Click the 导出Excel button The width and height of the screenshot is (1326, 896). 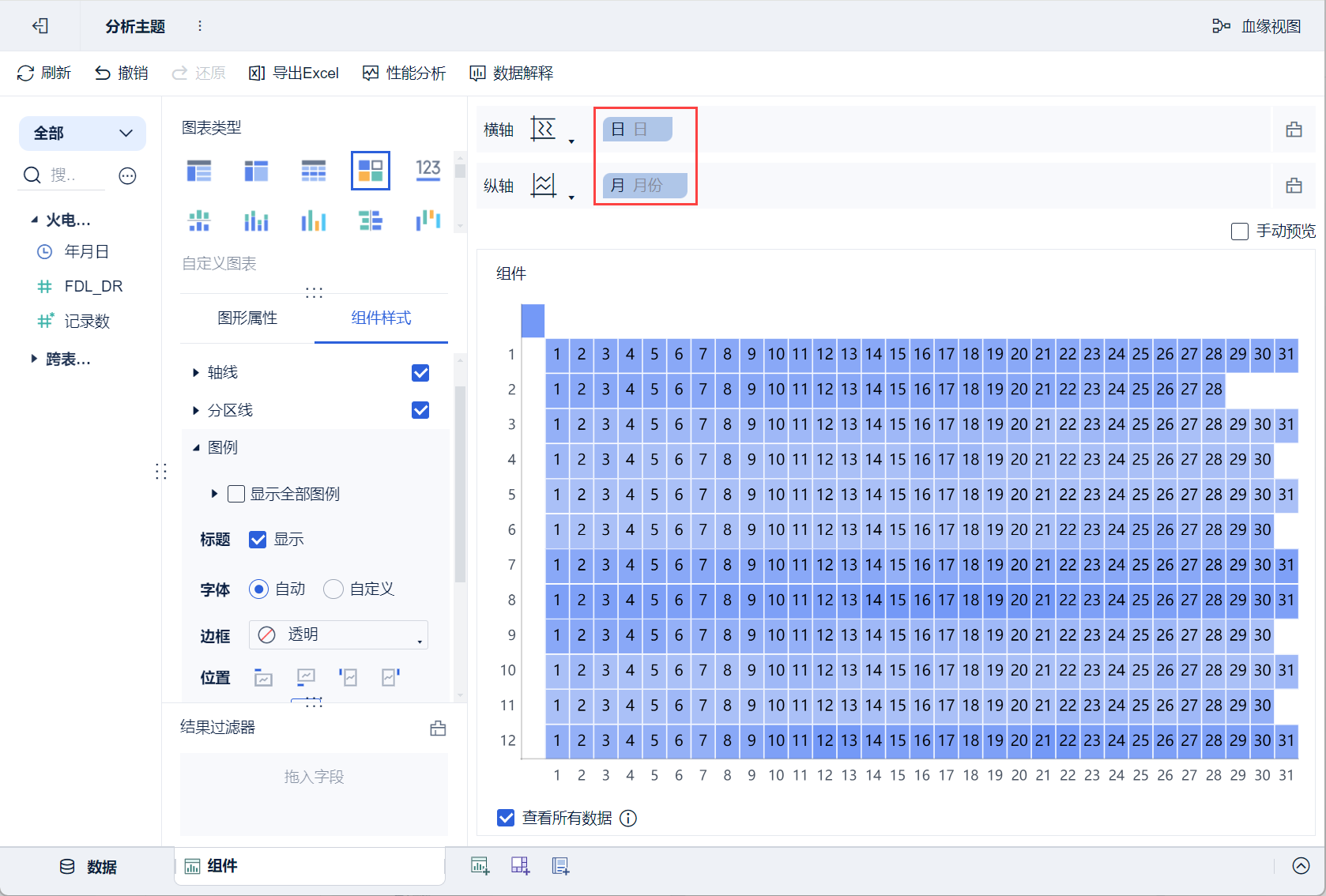pos(293,73)
